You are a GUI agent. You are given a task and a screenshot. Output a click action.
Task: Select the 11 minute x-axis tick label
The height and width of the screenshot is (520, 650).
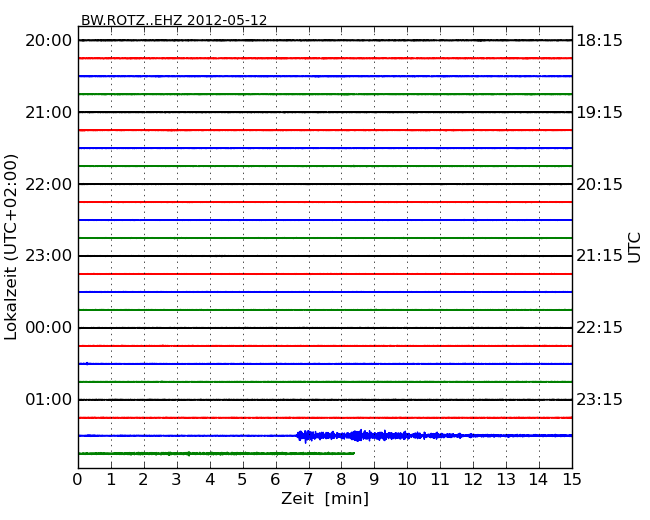click(440, 480)
